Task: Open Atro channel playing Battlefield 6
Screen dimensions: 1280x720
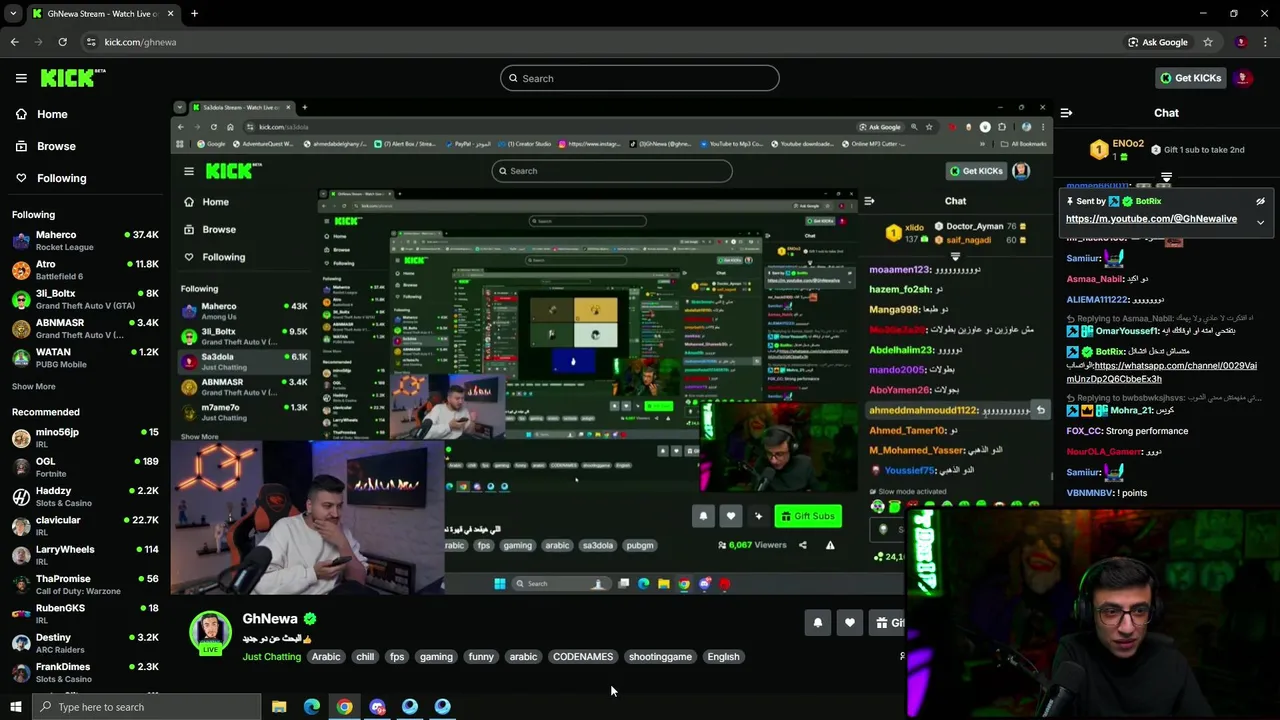Action: pos(85,270)
